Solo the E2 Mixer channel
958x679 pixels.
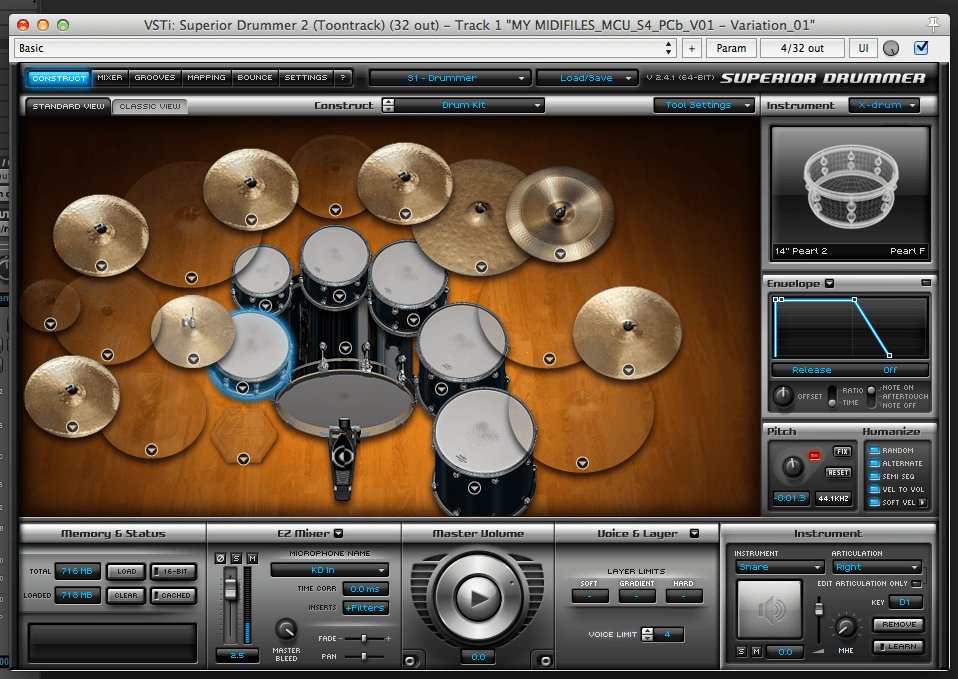pyautogui.click(x=236, y=558)
